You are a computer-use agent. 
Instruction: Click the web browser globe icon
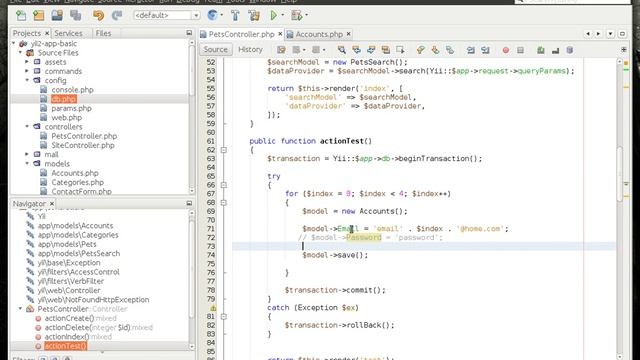(212, 16)
